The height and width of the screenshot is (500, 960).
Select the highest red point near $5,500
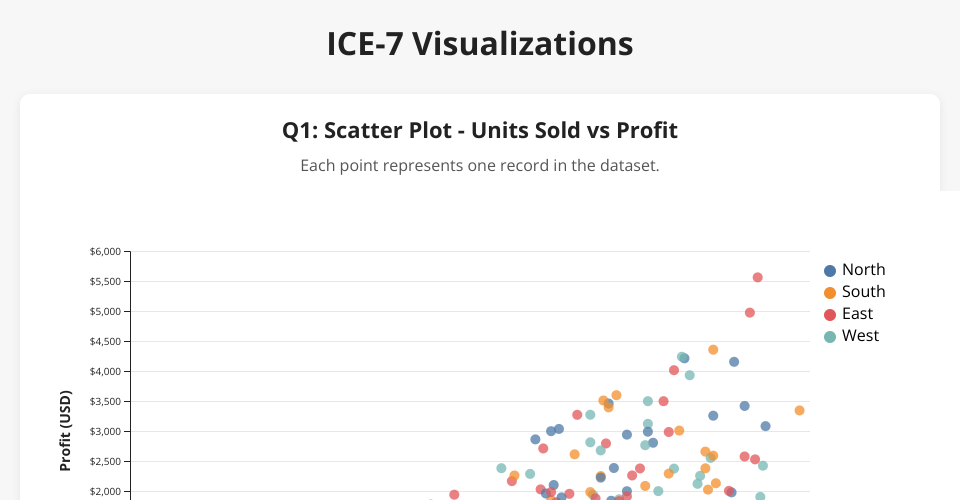point(758,277)
